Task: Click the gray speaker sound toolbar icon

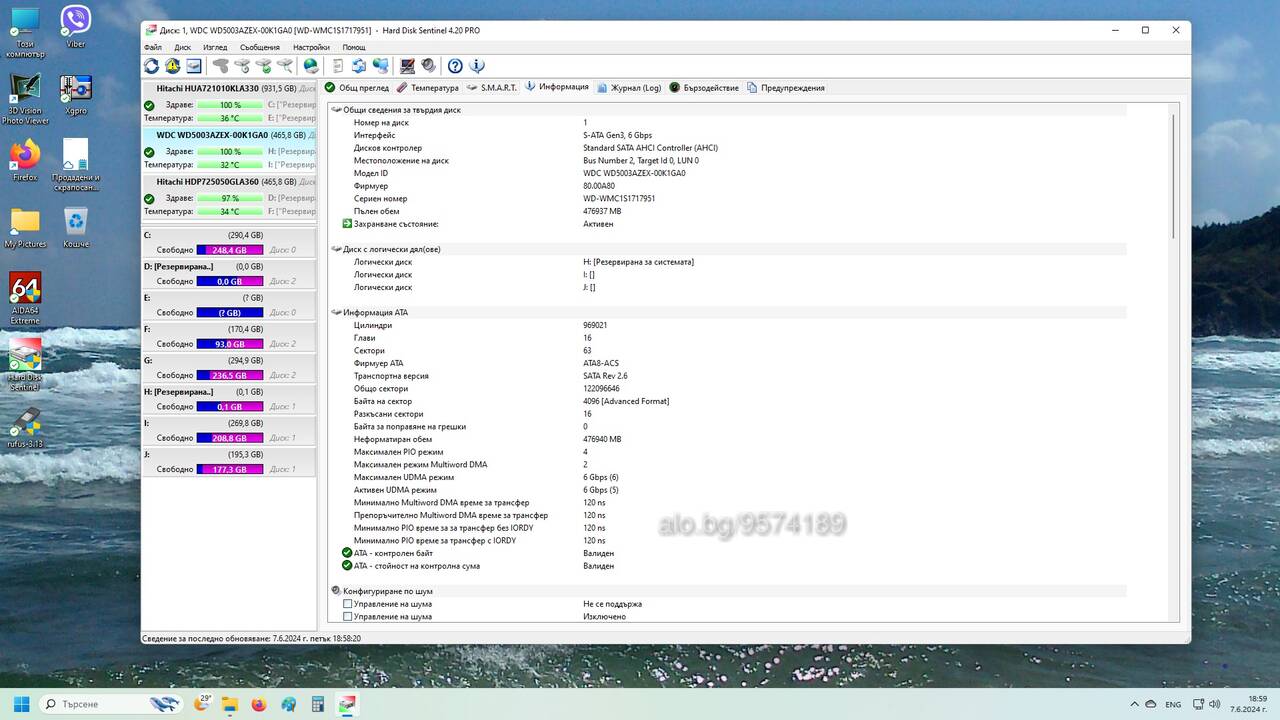Action: click(x=428, y=66)
